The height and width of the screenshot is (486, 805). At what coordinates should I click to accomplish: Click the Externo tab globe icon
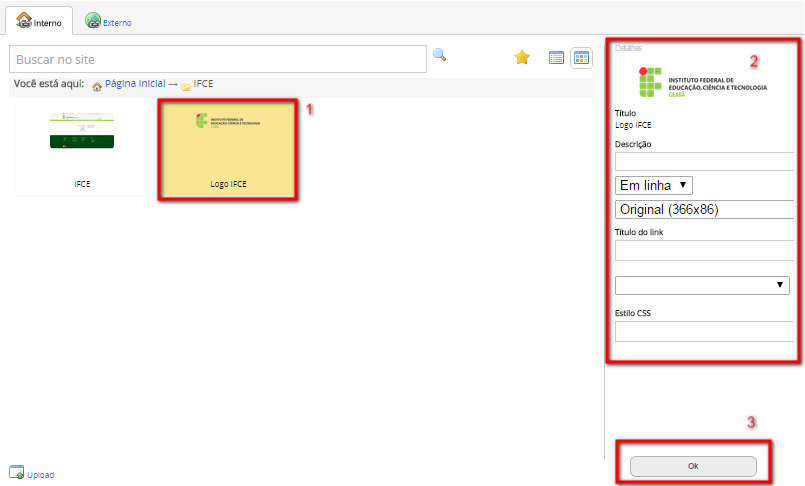tap(93, 20)
